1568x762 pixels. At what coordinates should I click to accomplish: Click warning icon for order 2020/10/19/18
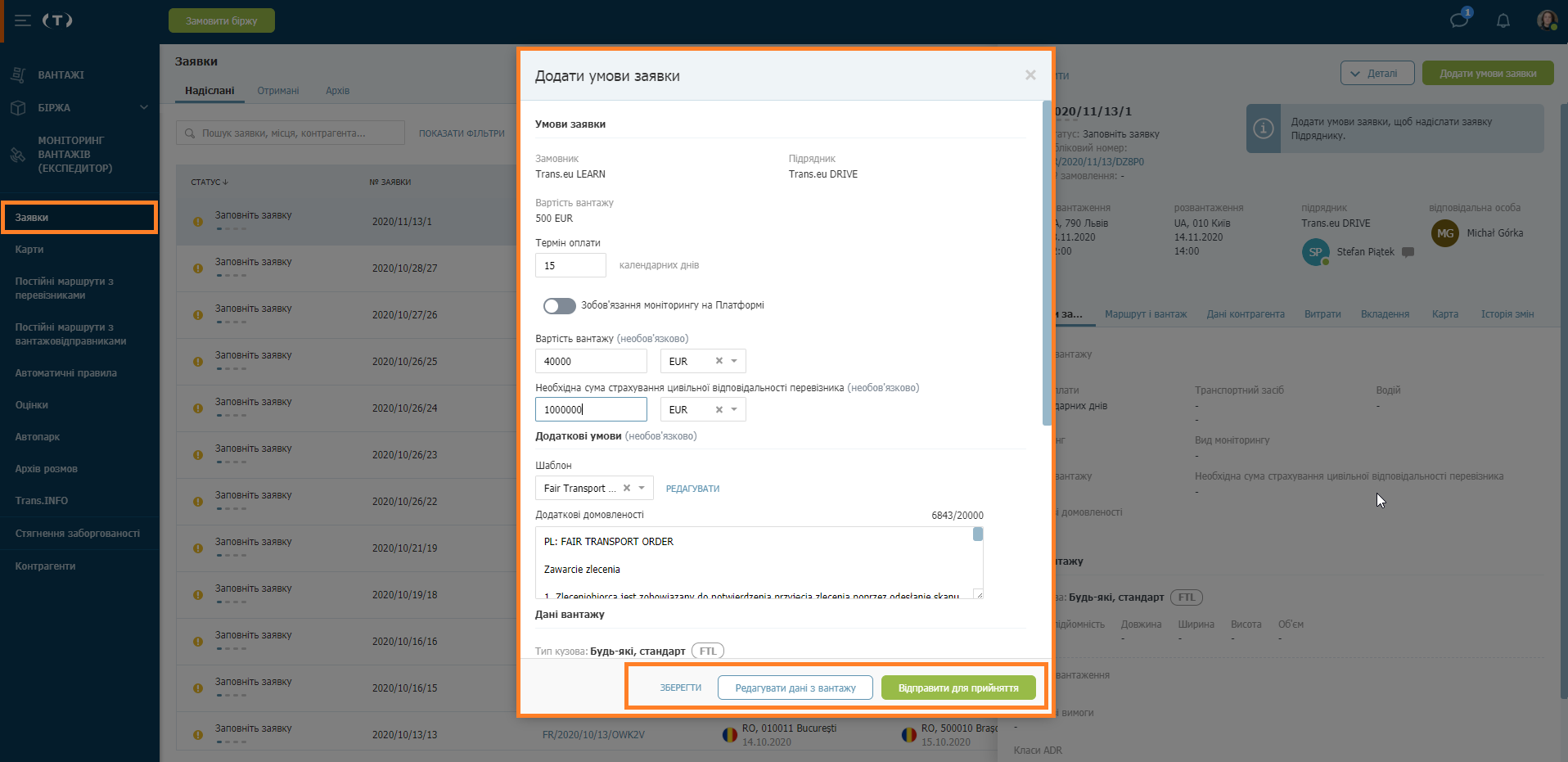point(198,595)
